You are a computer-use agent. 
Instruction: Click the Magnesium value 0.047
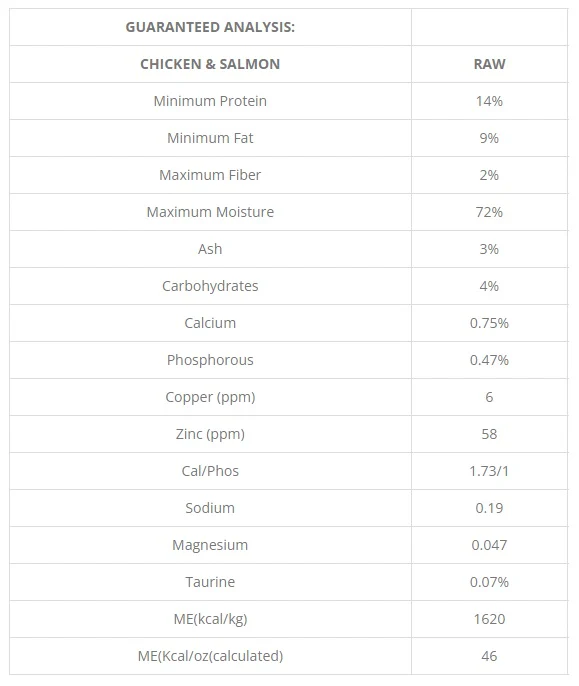click(x=489, y=545)
